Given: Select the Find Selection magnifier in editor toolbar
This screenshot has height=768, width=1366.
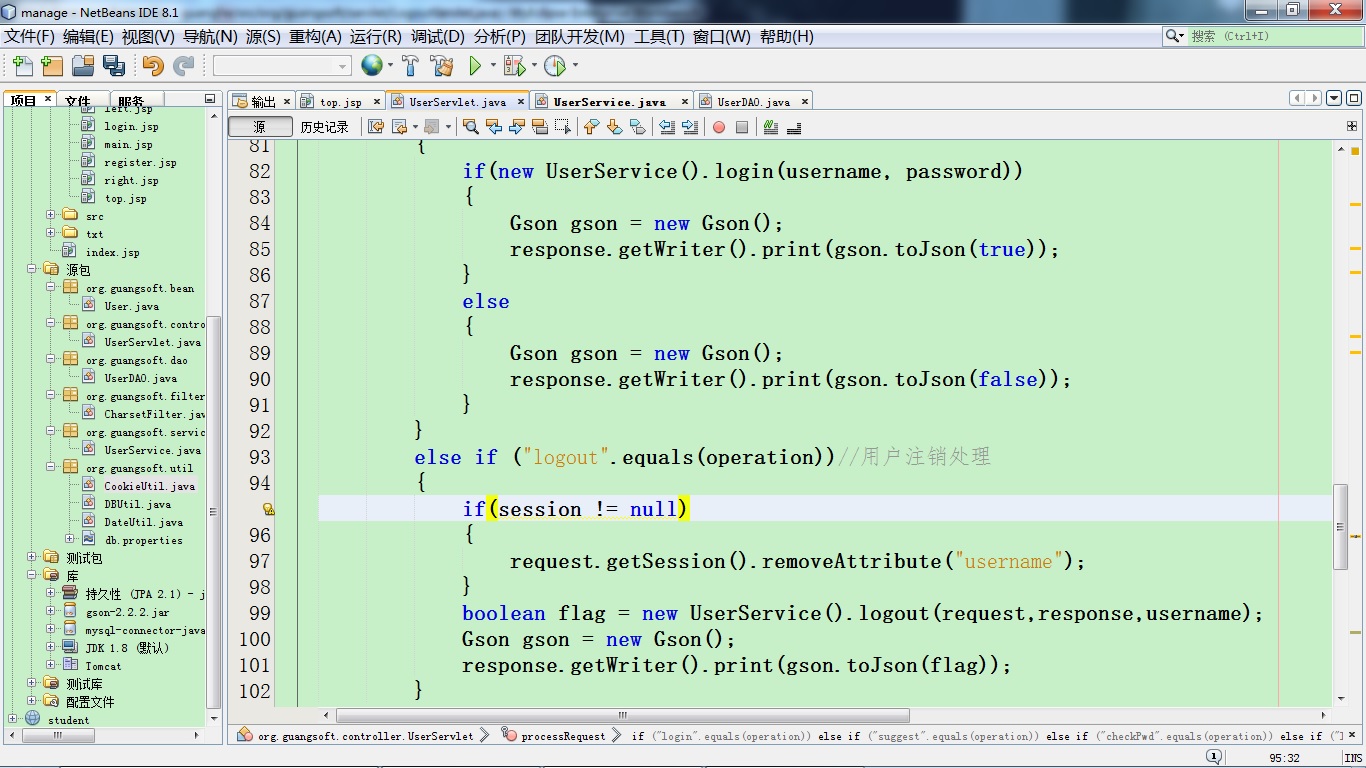Looking at the screenshot, I should [470, 127].
